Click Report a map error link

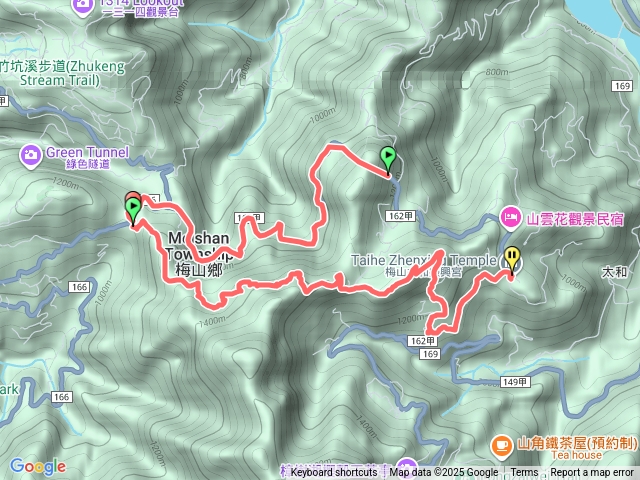pyautogui.click(x=591, y=472)
